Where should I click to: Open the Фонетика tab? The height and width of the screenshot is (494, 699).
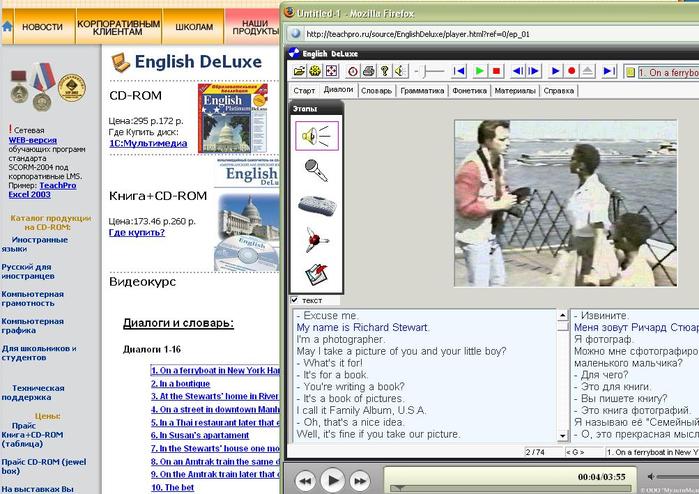[x=469, y=91]
